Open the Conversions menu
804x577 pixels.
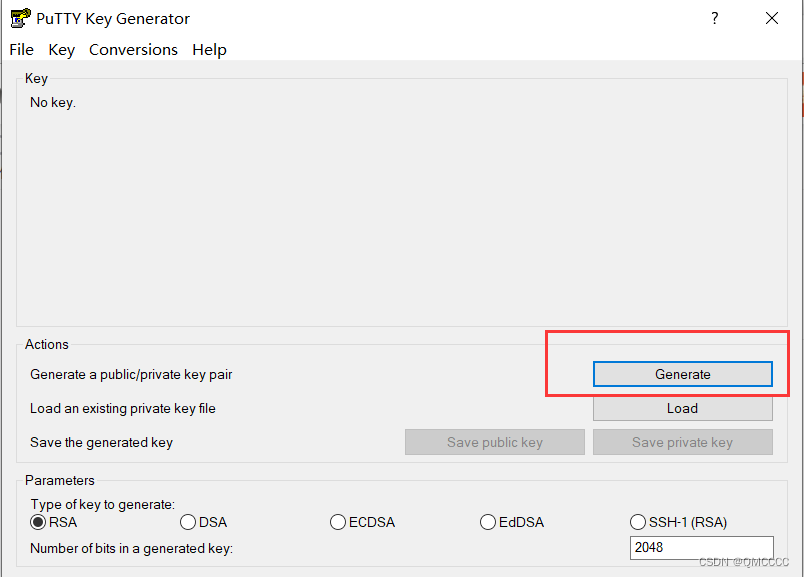(133, 50)
